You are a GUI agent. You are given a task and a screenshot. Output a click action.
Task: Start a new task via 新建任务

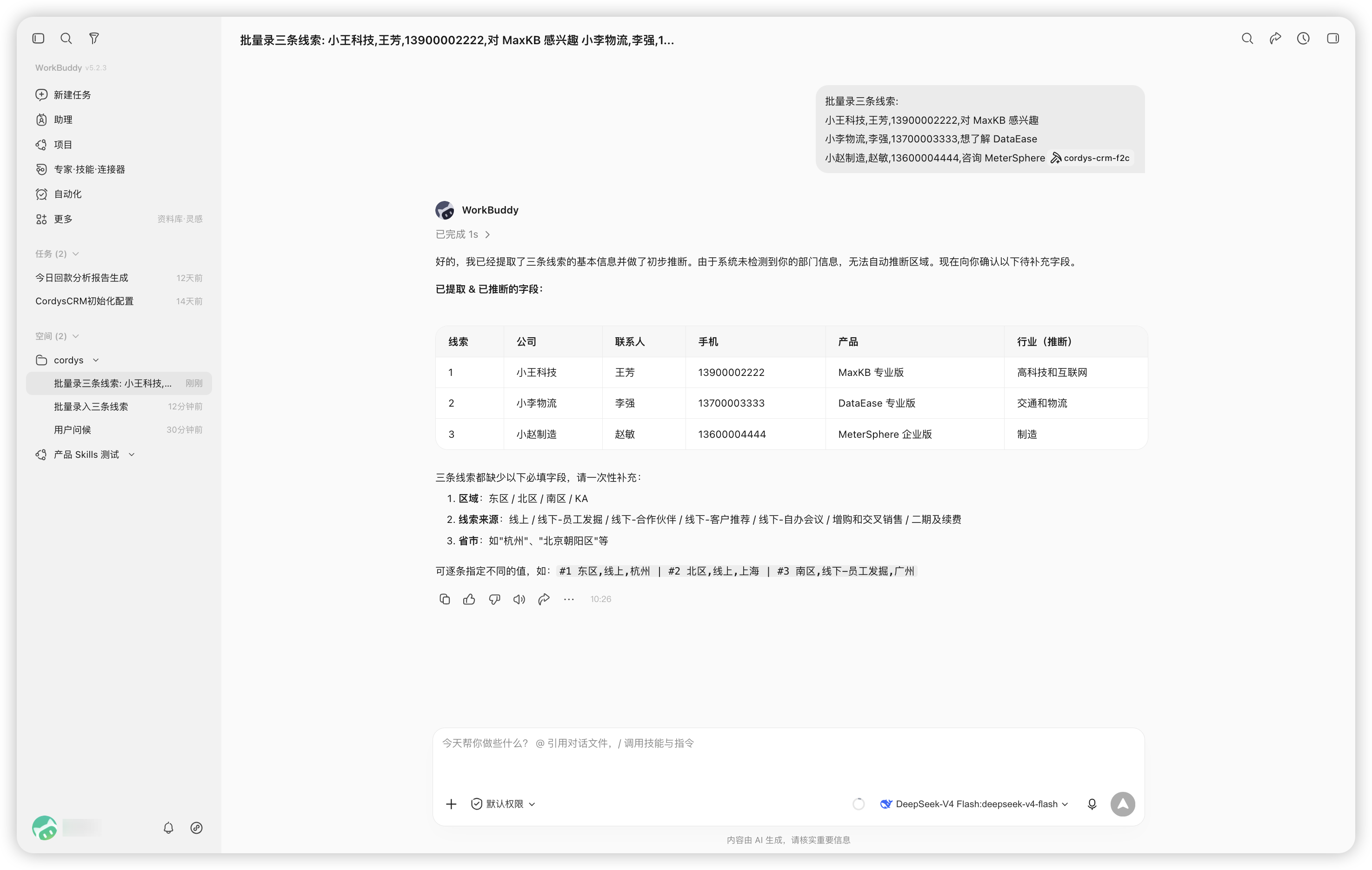click(x=119, y=94)
